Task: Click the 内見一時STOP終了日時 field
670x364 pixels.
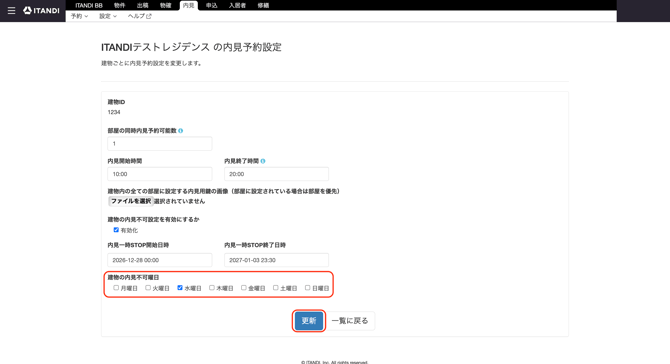Action: (276, 260)
